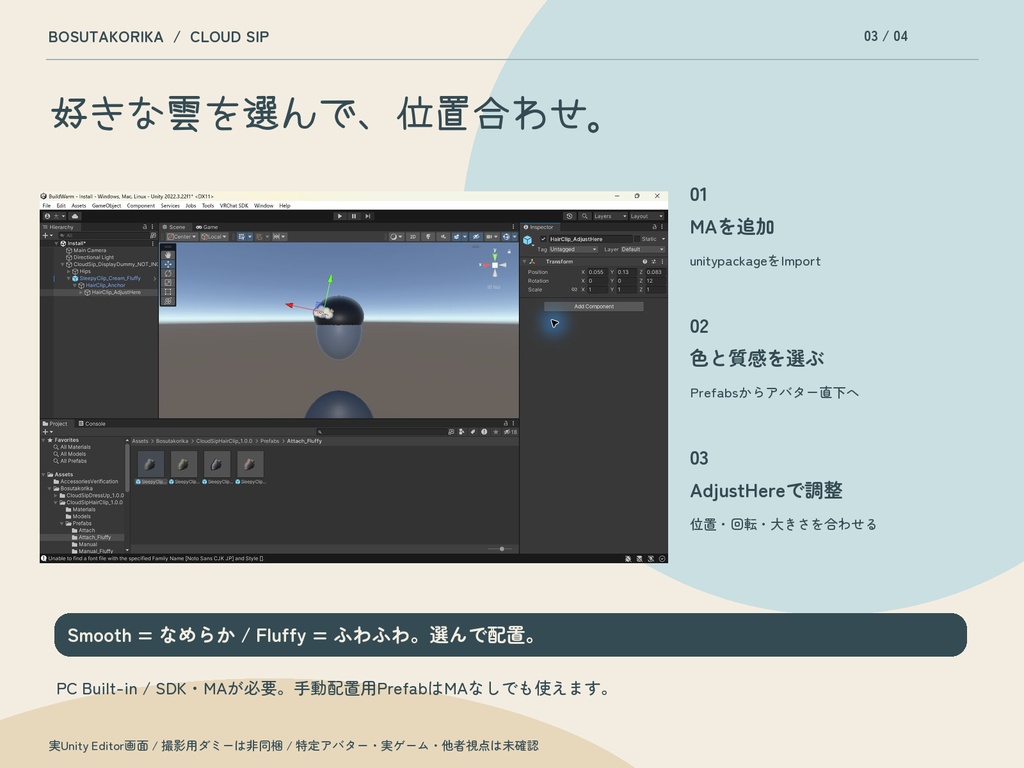Select the Transform tool in Scene overlay
1024x768 pixels.
pyautogui.click(x=168, y=301)
